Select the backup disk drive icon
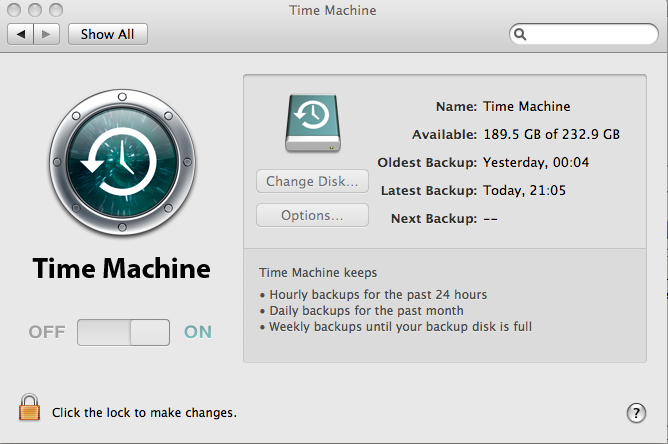The width and height of the screenshot is (668, 444). pos(312,123)
